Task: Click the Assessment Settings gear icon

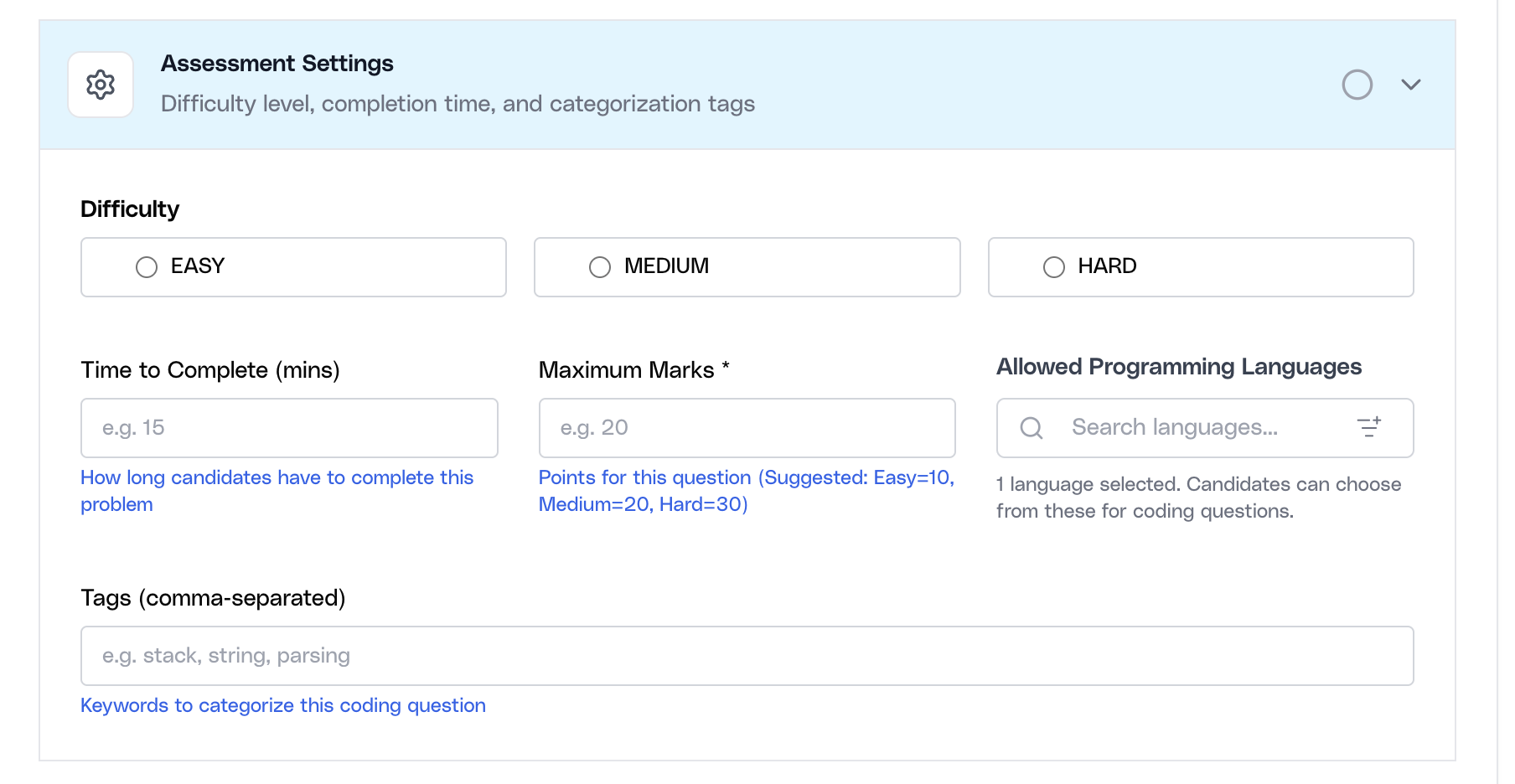Action: 100,84
